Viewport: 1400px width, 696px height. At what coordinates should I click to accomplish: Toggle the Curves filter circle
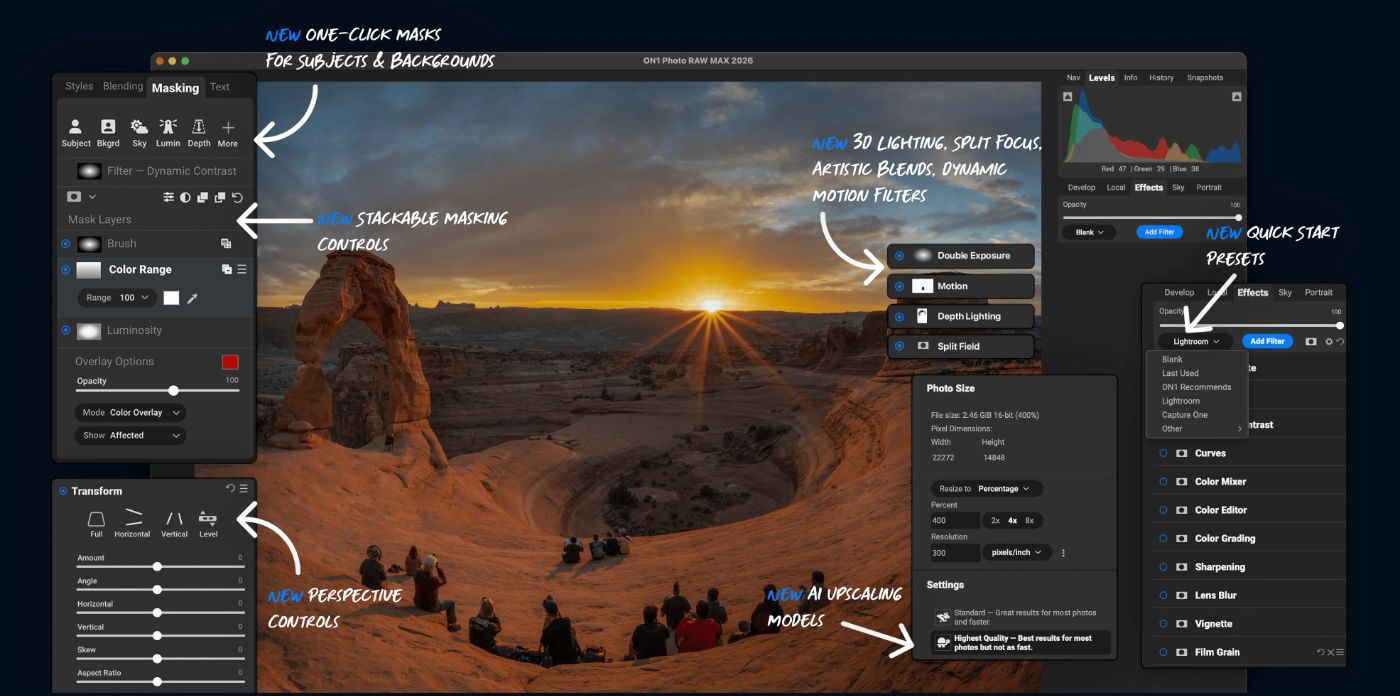[1163, 454]
